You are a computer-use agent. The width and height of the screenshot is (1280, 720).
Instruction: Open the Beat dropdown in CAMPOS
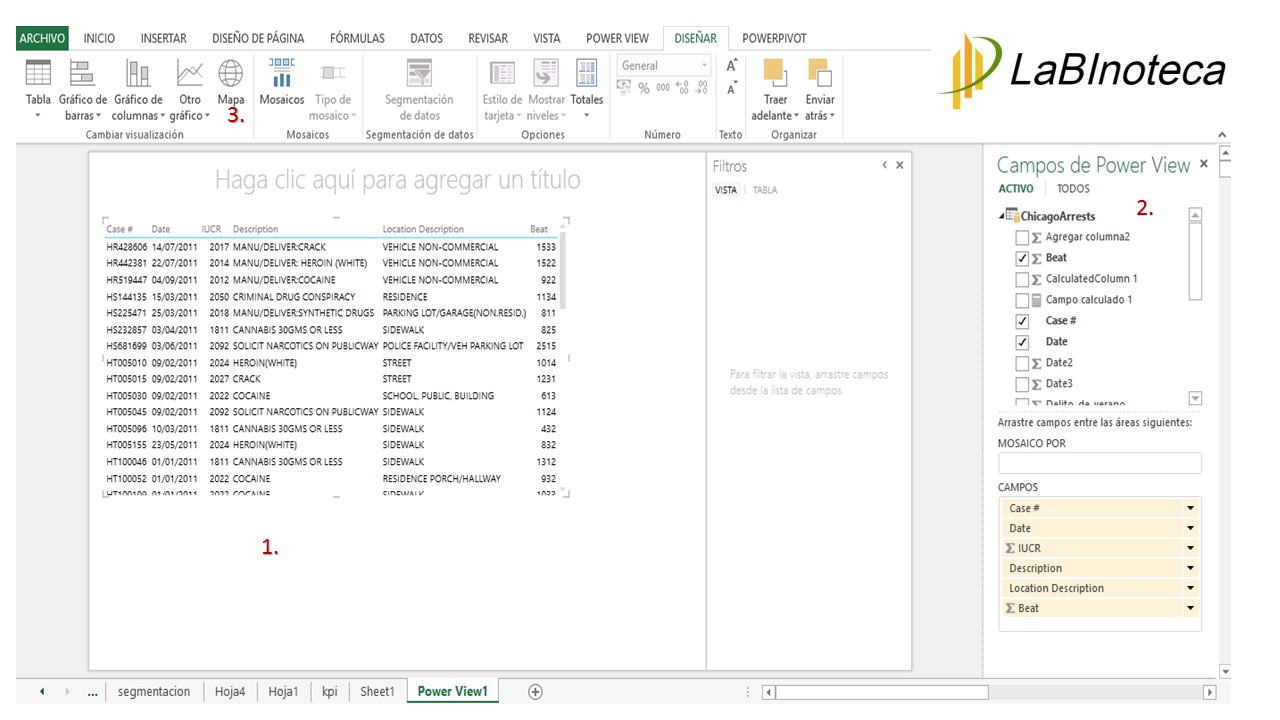[x=1190, y=607]
